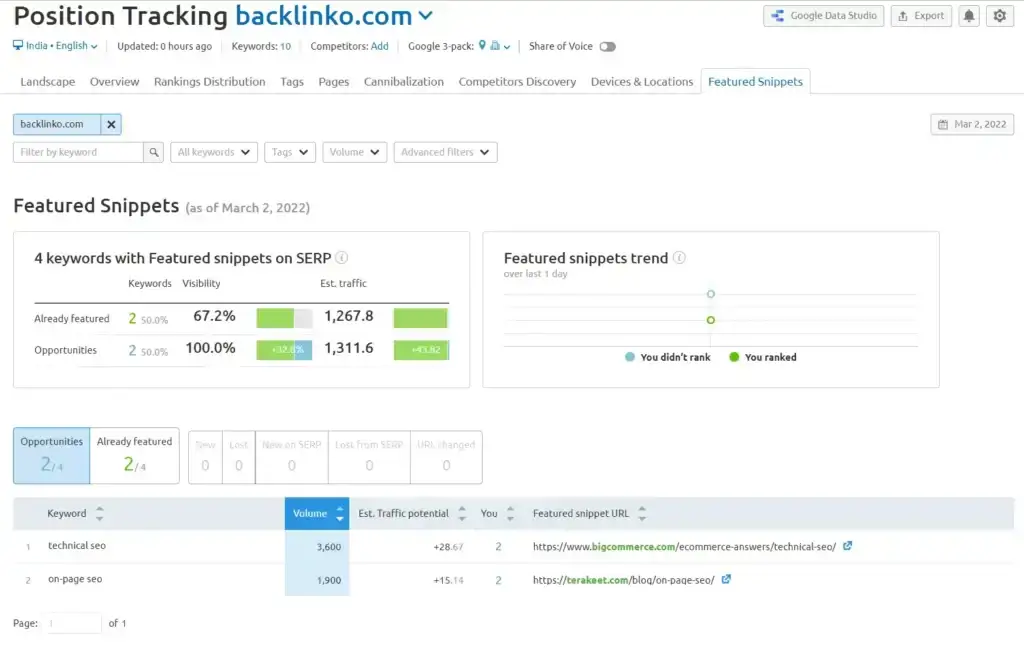Toggle sorting on Est. Traffic potential column
1024x660 pixels.
pos(462,513)
